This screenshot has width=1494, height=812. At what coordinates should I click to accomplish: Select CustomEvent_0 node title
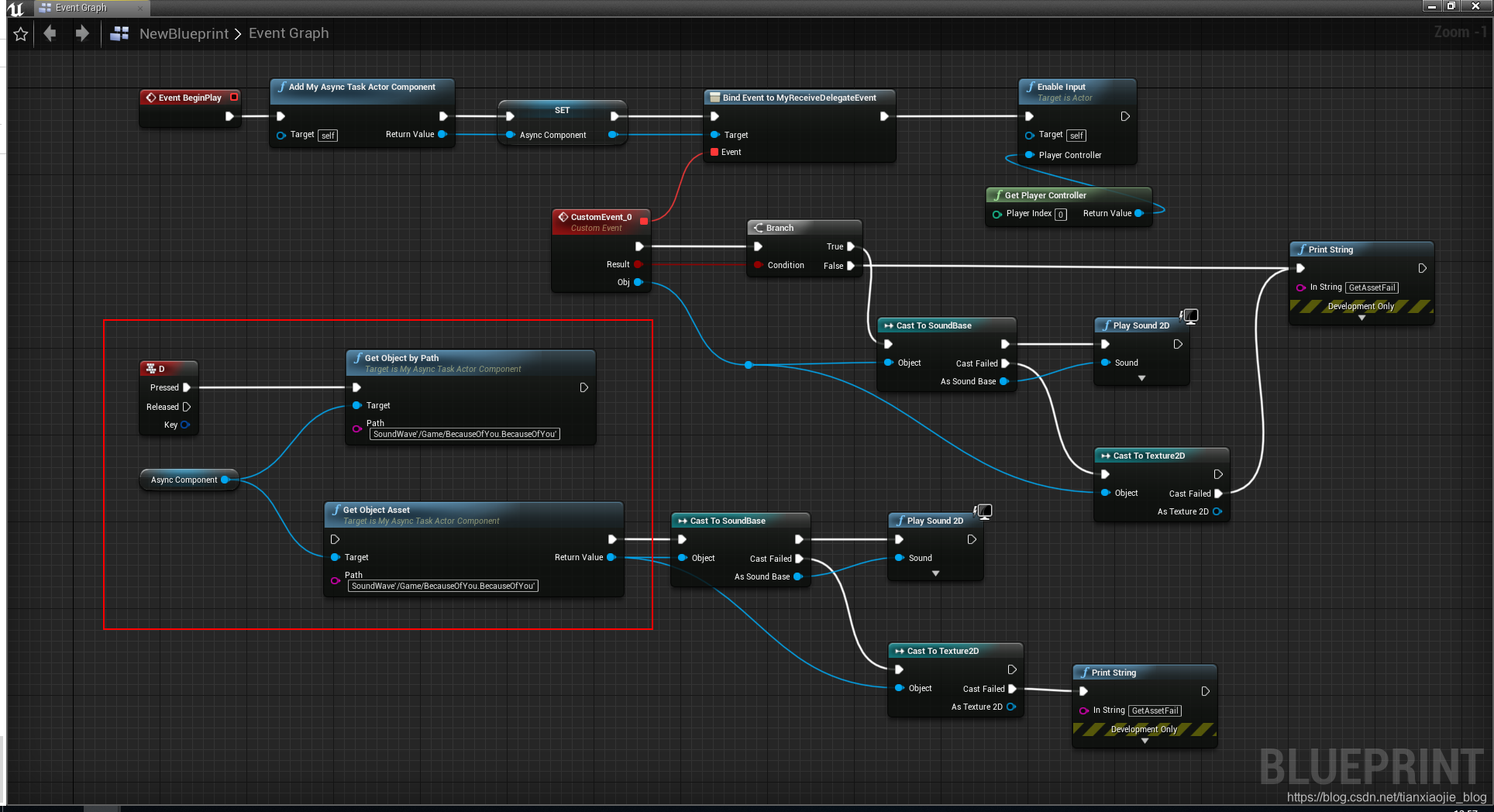coord(601,217)
